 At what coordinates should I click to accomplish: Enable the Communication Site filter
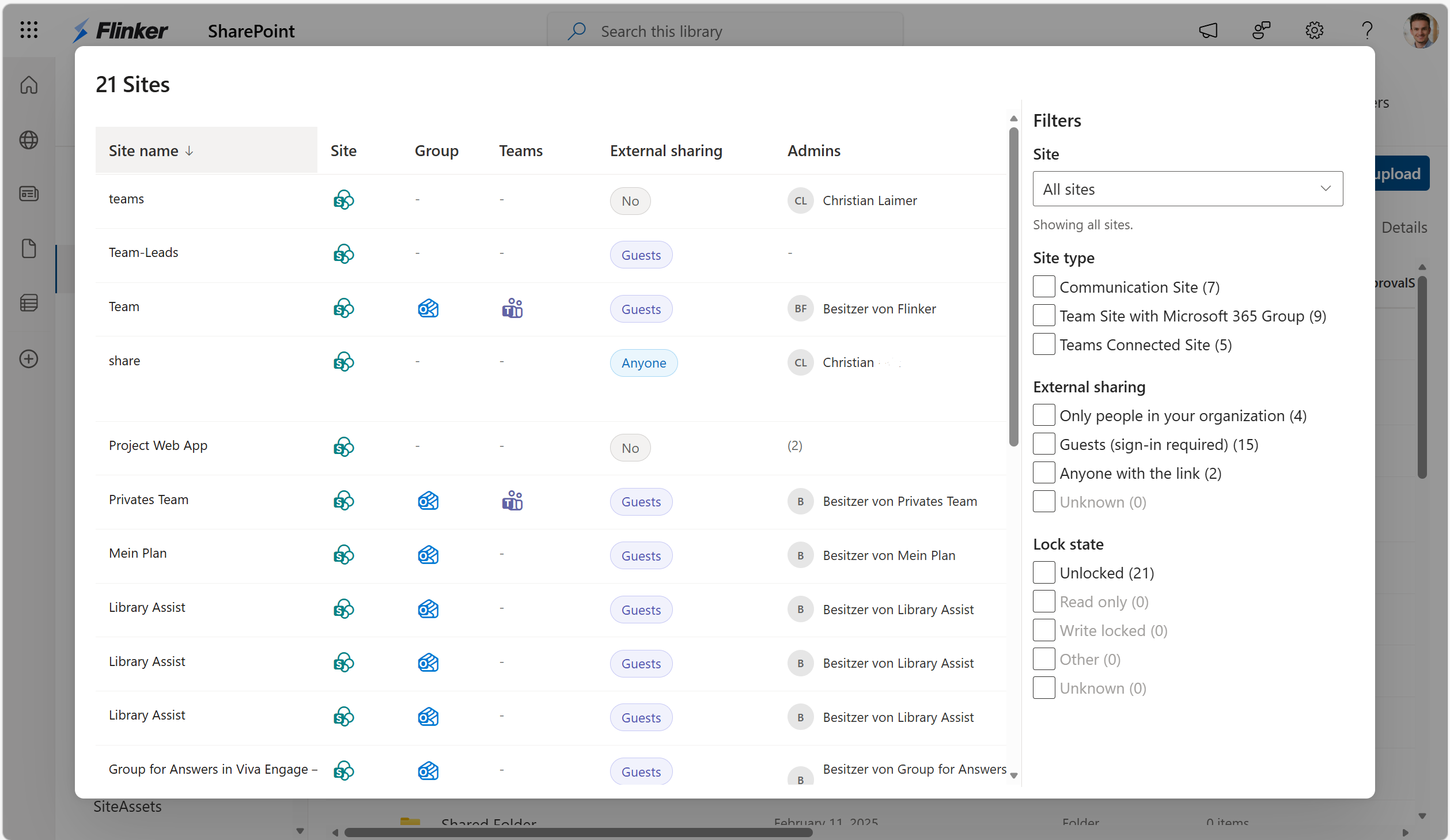pyautogui.click(x=1043, y=286)
